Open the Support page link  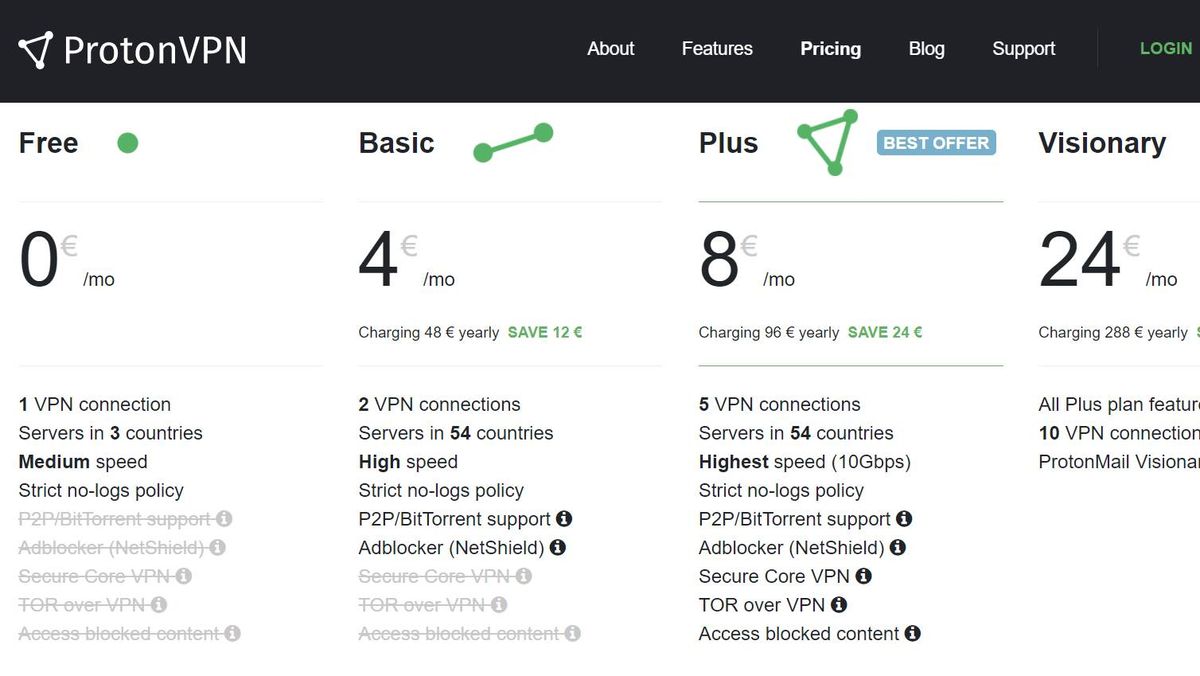click(x=1023, y=48)
